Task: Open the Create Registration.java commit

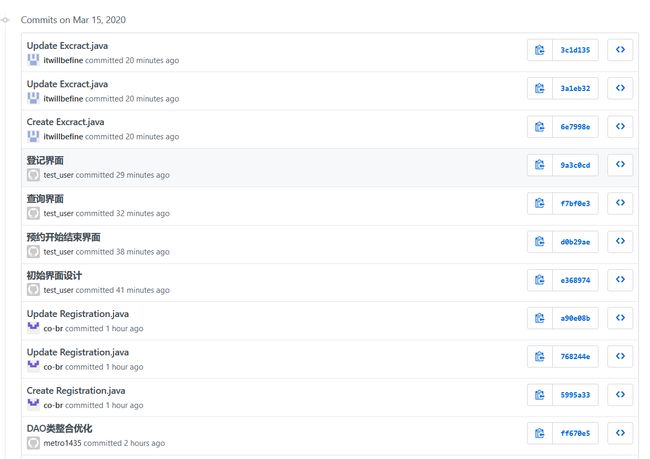Action: point(76,391)
